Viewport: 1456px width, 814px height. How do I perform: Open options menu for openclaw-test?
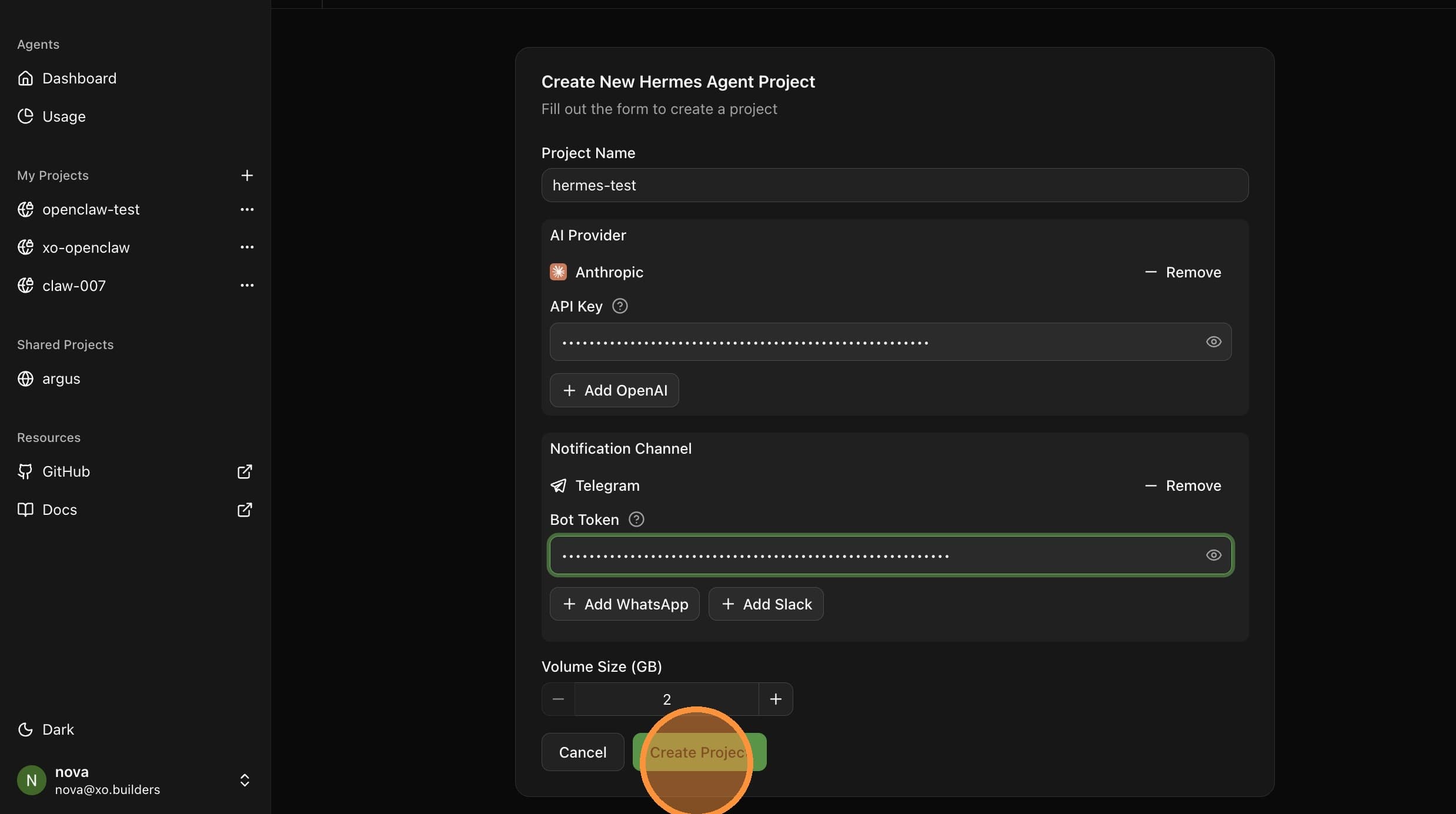247,209
